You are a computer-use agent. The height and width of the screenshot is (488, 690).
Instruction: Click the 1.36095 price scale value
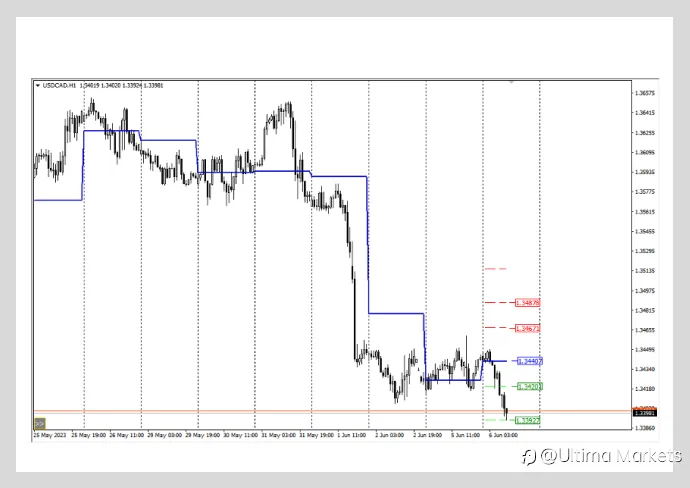coord(645,153)
